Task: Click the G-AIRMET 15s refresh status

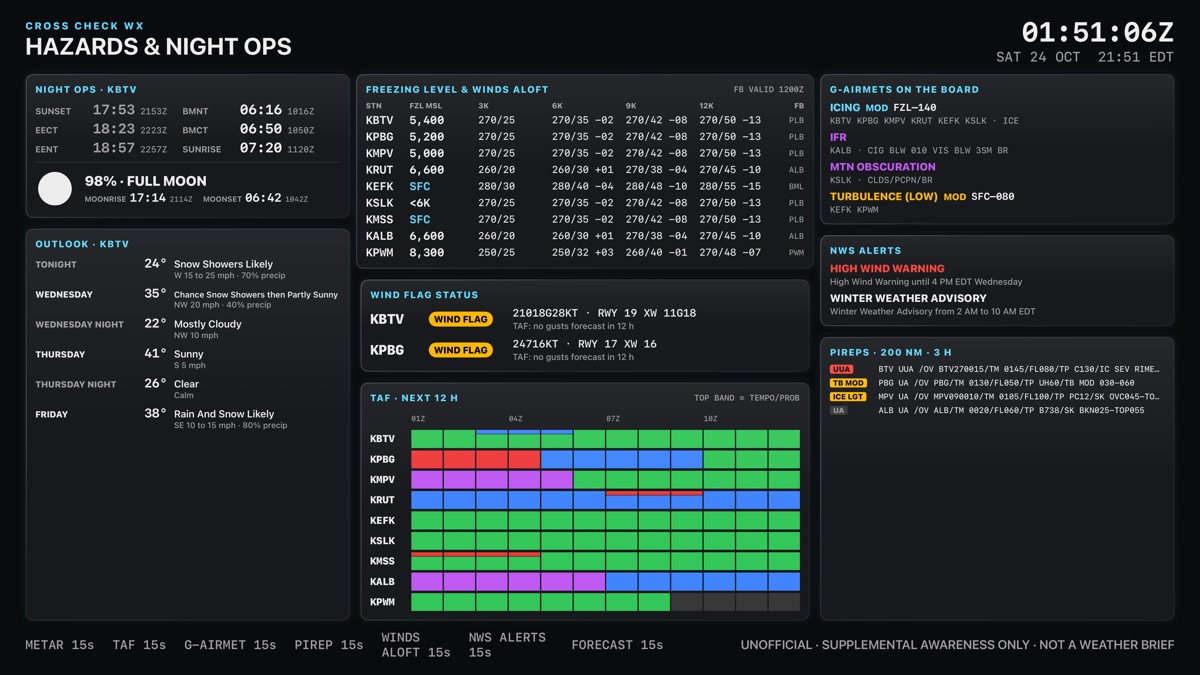Action: tap(230, 645)
